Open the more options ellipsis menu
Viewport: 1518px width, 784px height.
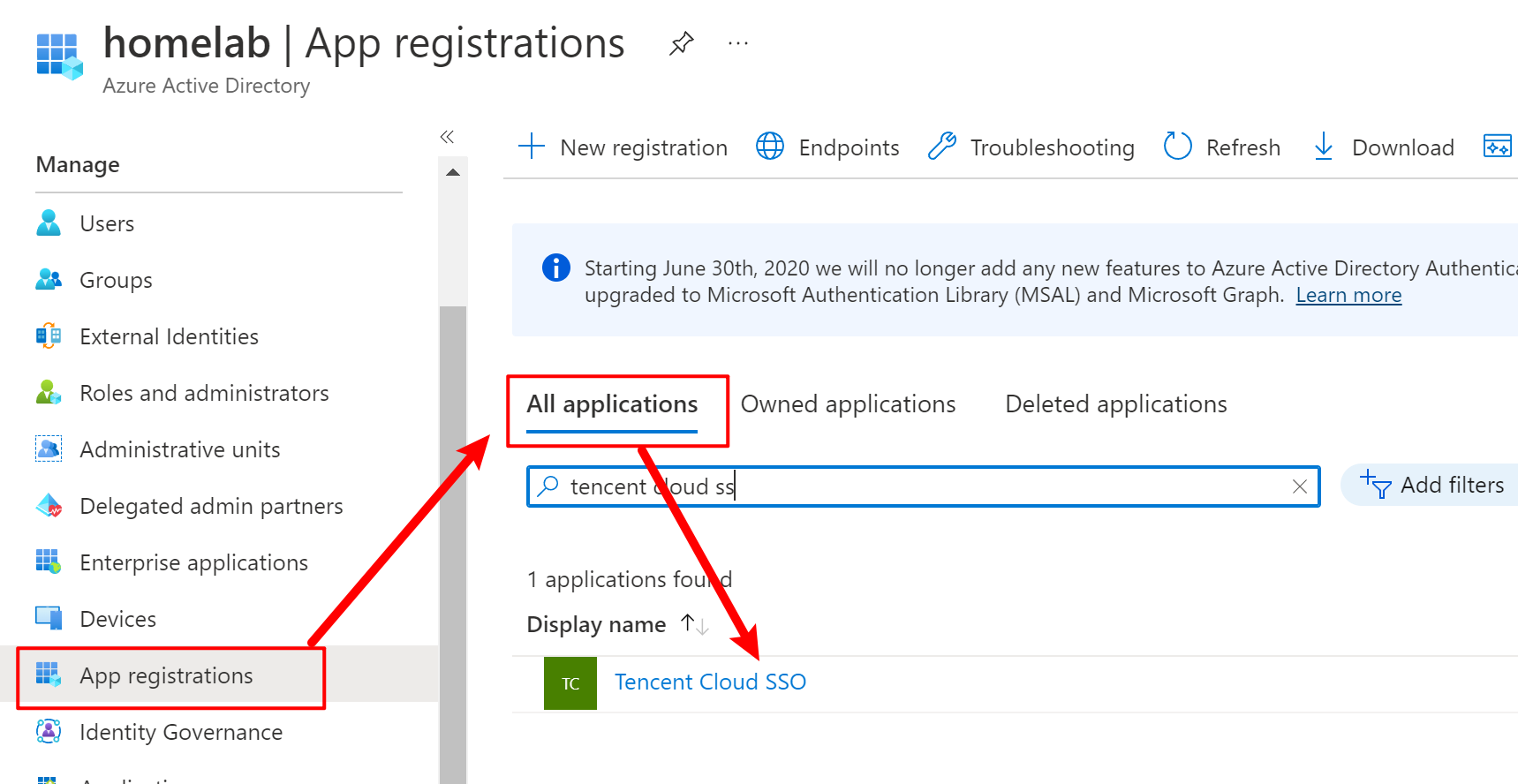pos(738,43)
